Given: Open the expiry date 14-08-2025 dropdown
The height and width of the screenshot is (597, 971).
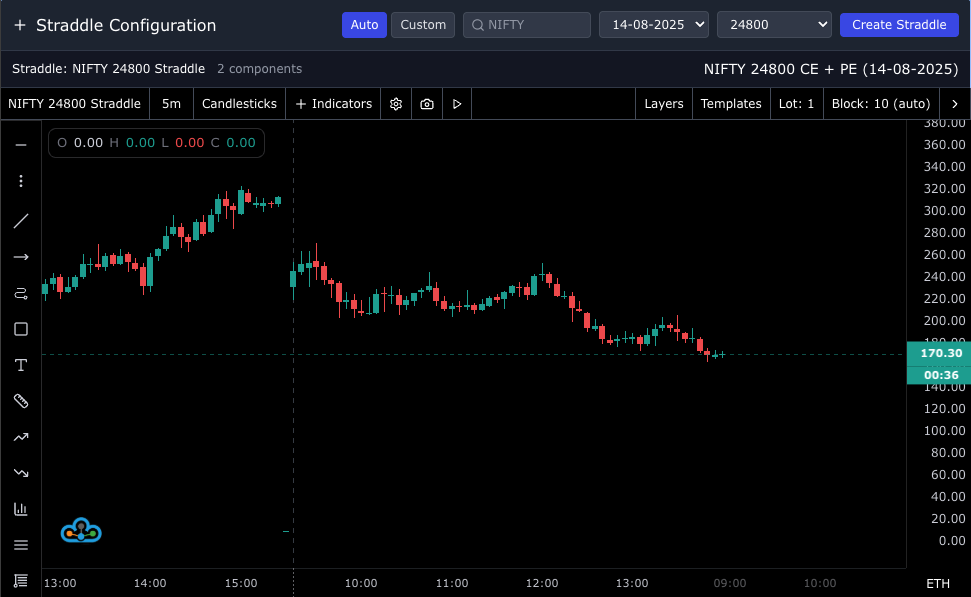Looking at the screenshot, I should click(654, 25).
